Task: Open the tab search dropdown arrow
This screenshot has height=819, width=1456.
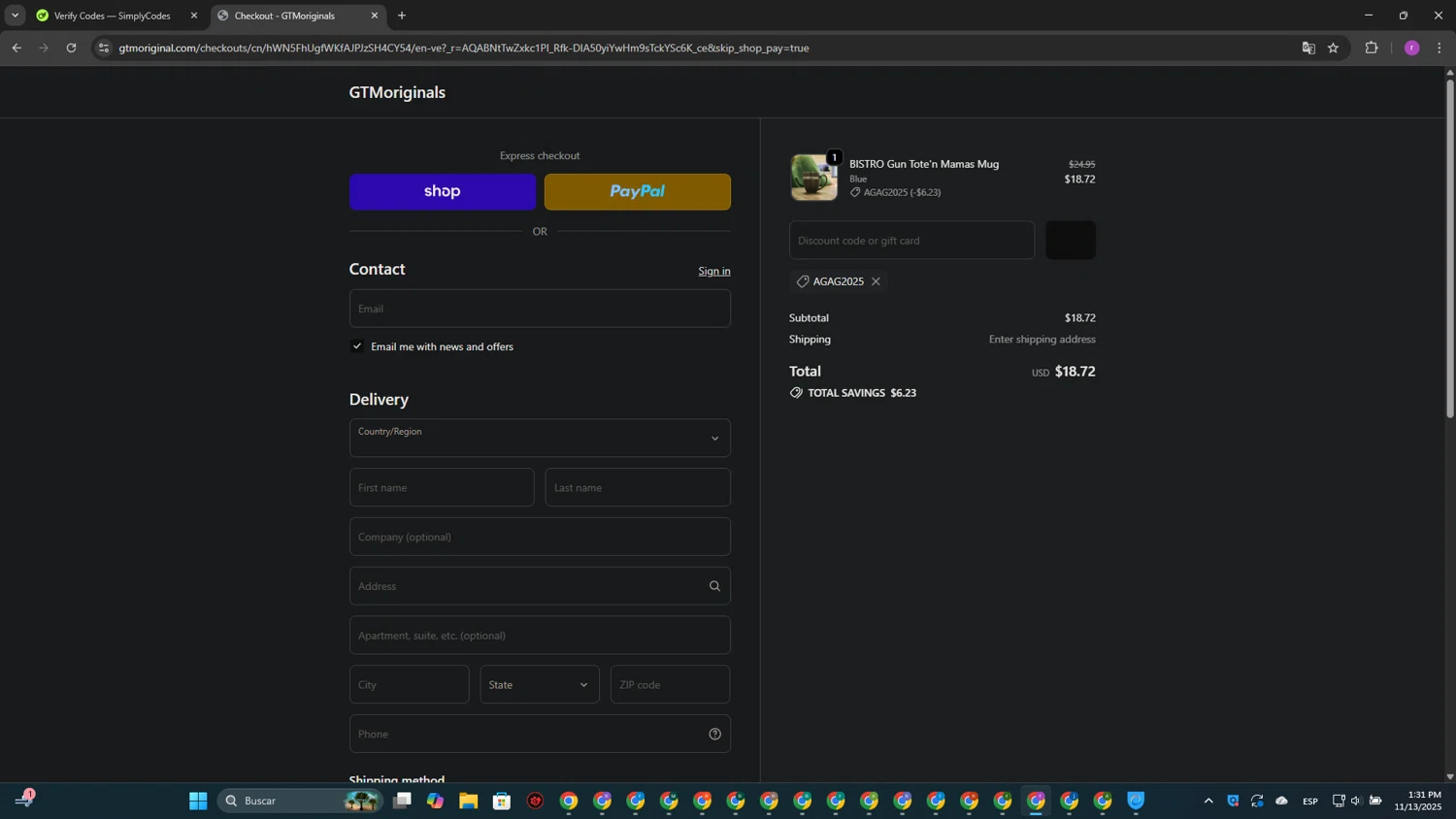Action: 15,16
